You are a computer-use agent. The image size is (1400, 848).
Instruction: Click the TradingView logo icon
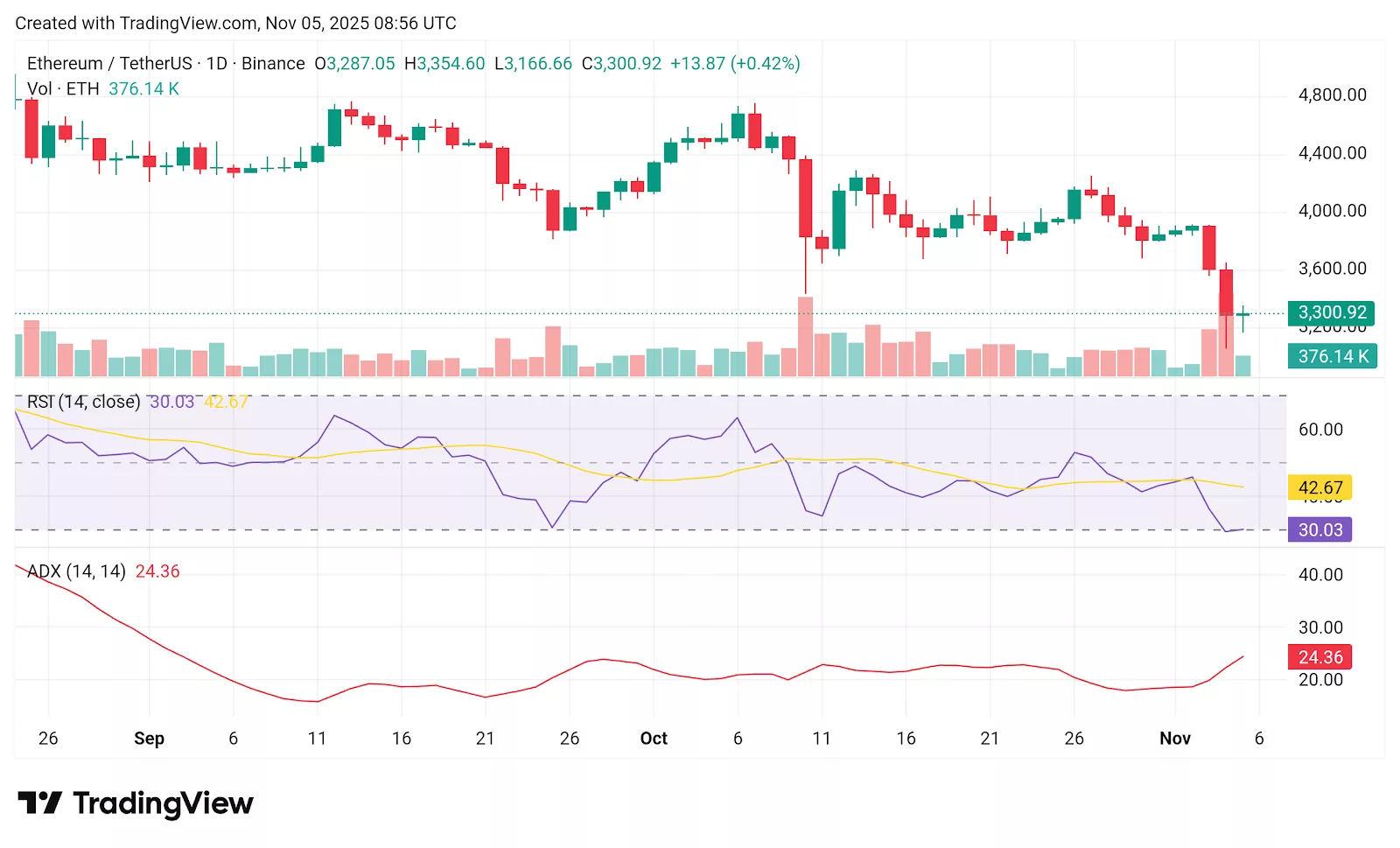41,802
